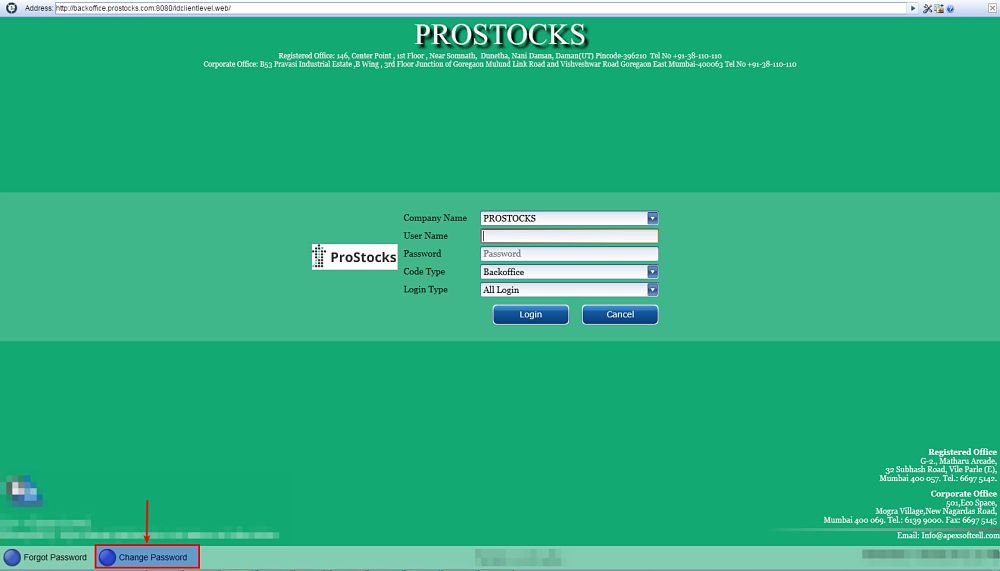
Task: Click inside the Address URL bar
Action: tap(481, 8)
